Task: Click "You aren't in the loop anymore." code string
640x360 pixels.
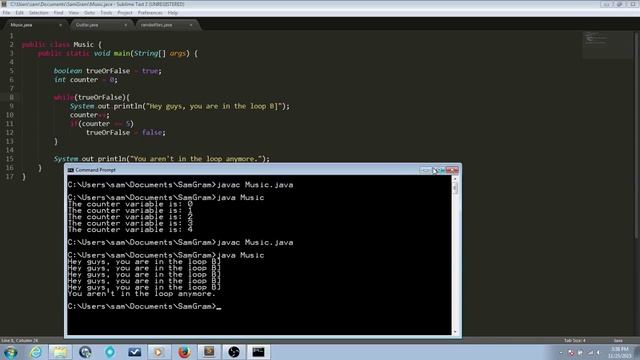Action: (x=195, y=159)
